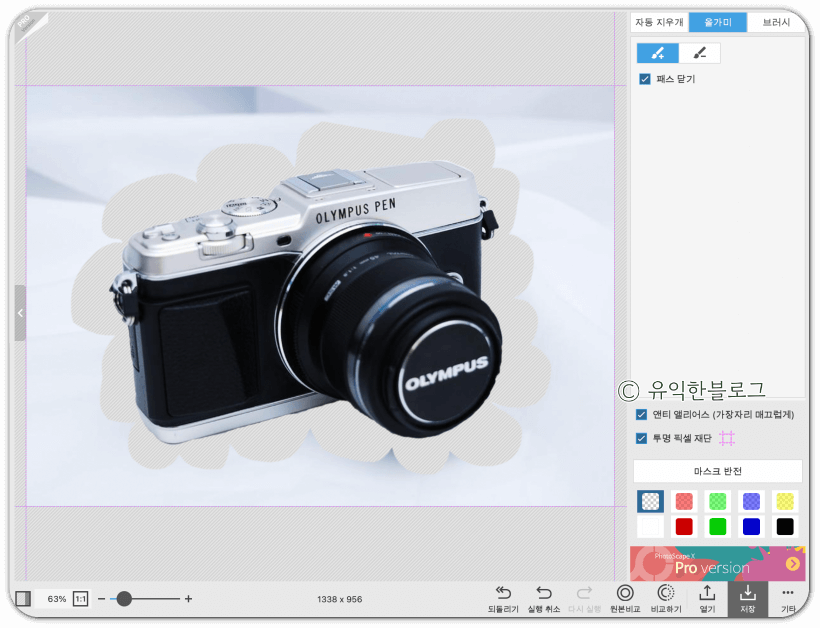
Task: Click the 실행 취소 undo icon
Action: click(x=544, y=599)
